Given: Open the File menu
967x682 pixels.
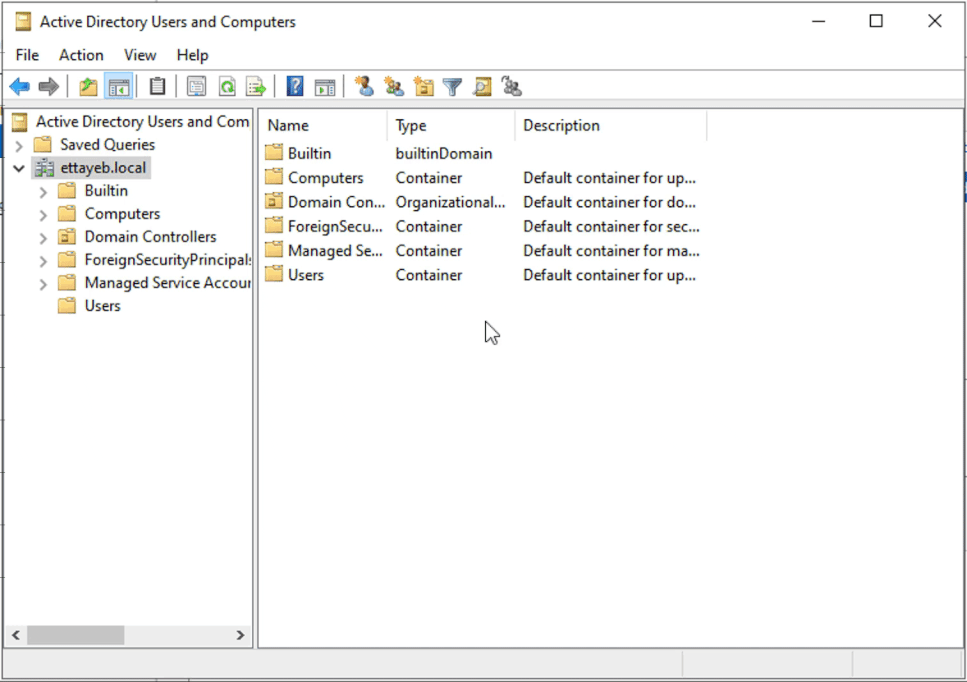Looking at the screenshot, I should pos(27,55).
